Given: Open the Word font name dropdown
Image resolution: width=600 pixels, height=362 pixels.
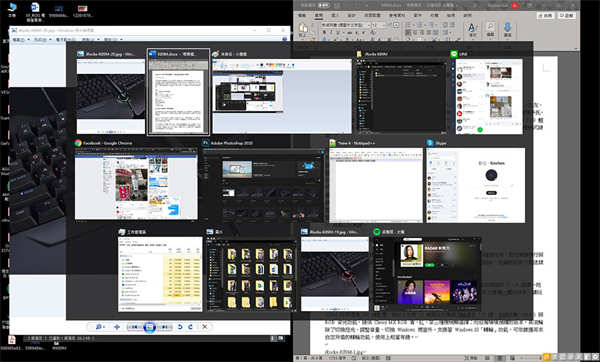Looking at the screenshot, I should point(346,25).
